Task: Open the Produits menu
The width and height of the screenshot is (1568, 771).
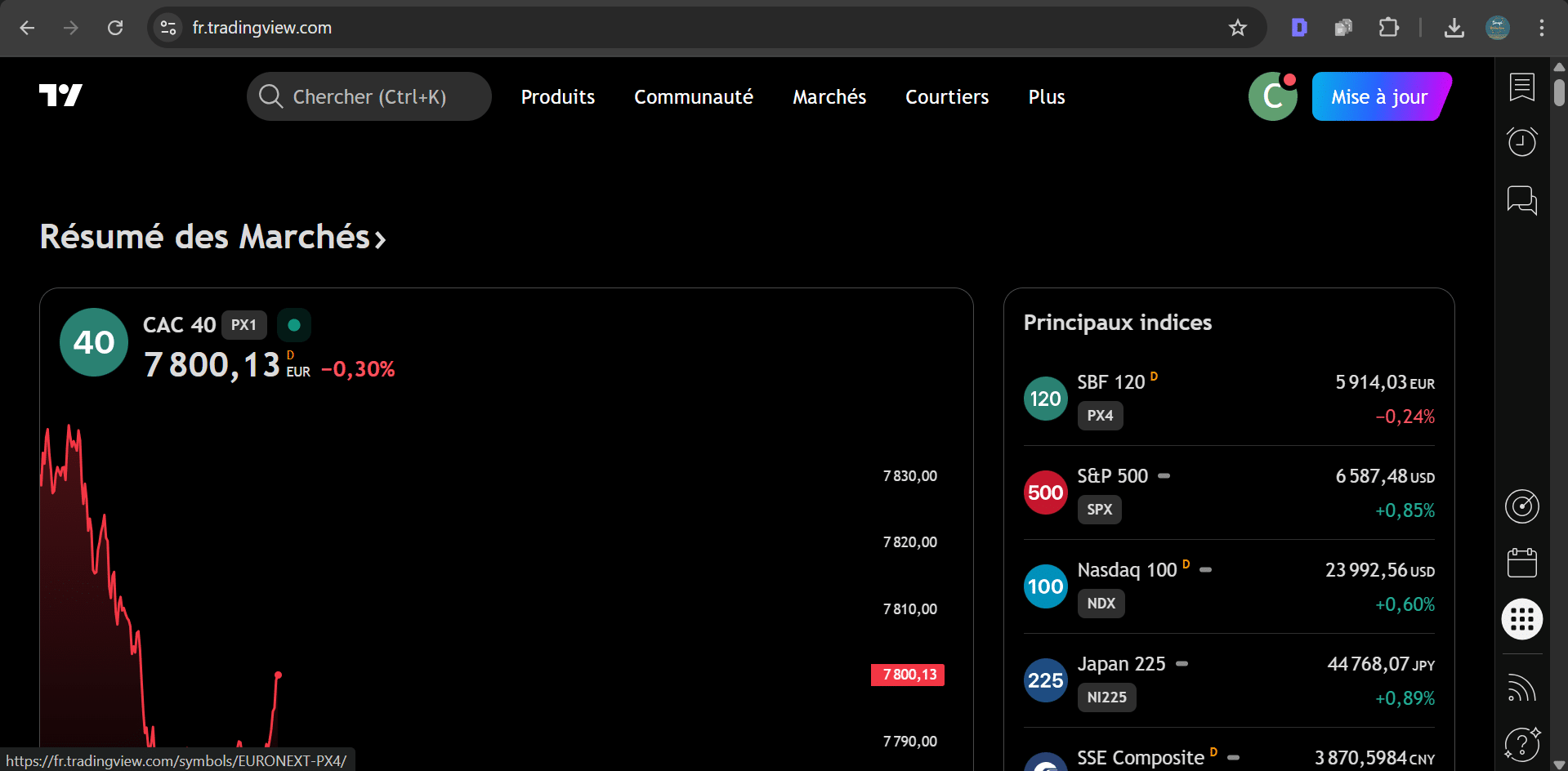Action: coord(557,97)
